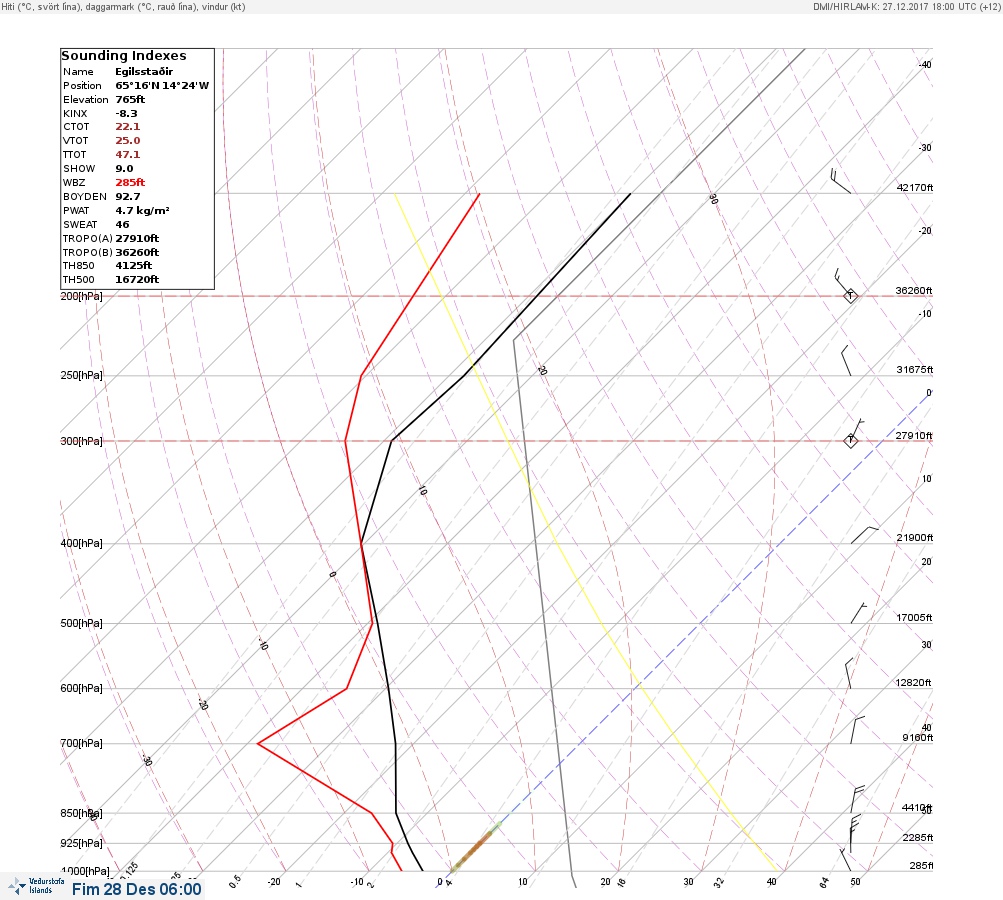The image size is (1003, 900).
Task: Click the "-40" label on the right-hand axis
Action: [x=925, y=65]
